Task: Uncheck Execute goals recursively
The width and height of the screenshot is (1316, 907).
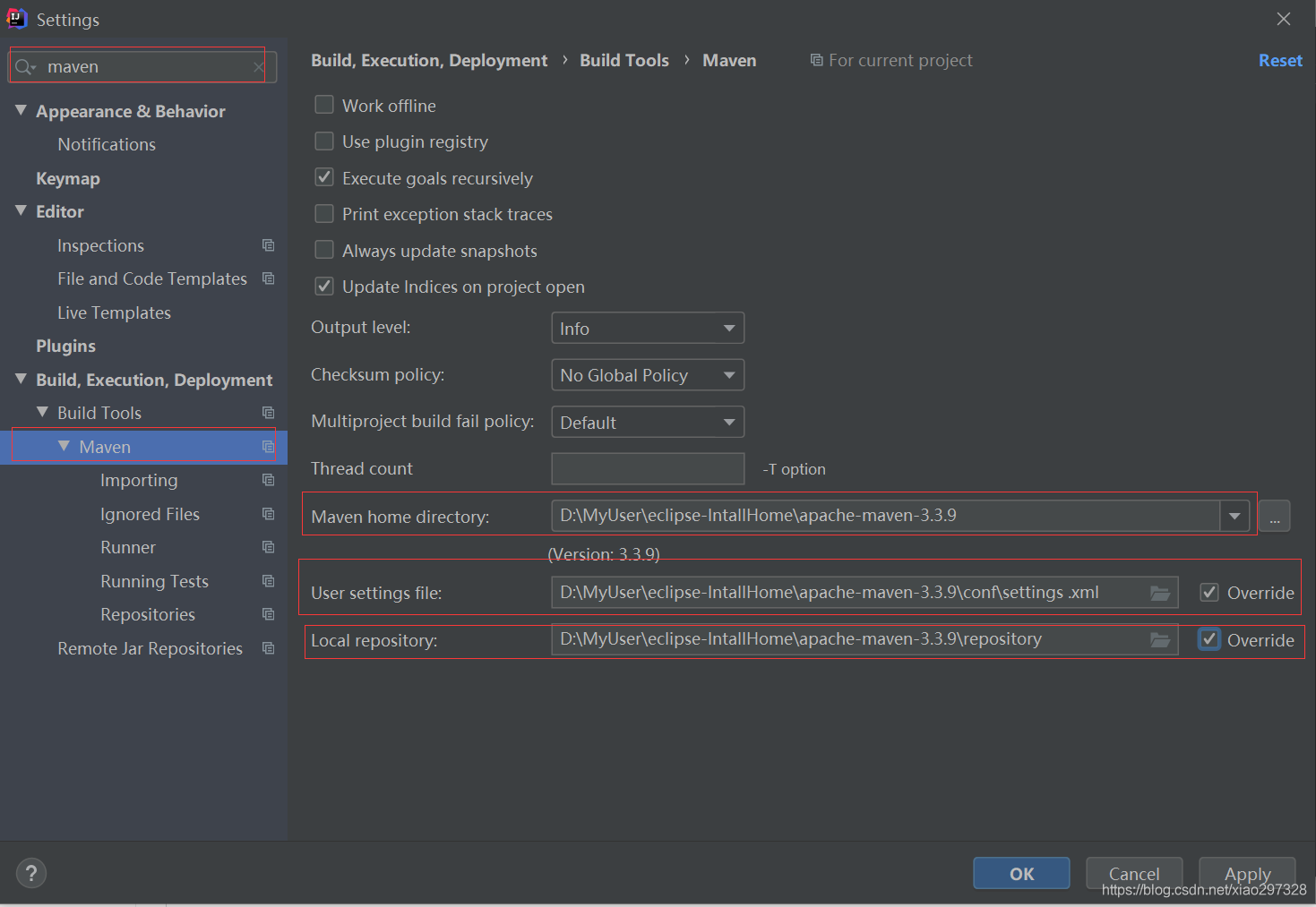Action: [324, 177]
